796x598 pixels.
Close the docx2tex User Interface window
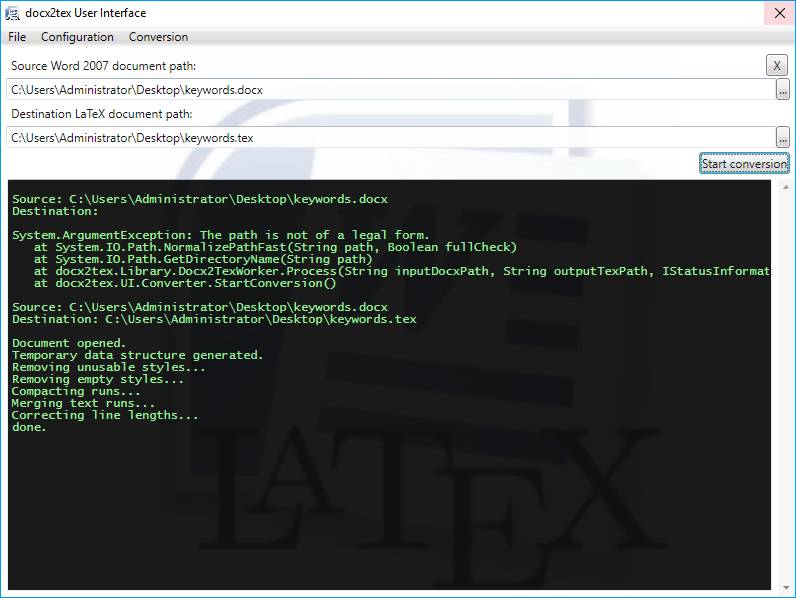coord(780,13)
